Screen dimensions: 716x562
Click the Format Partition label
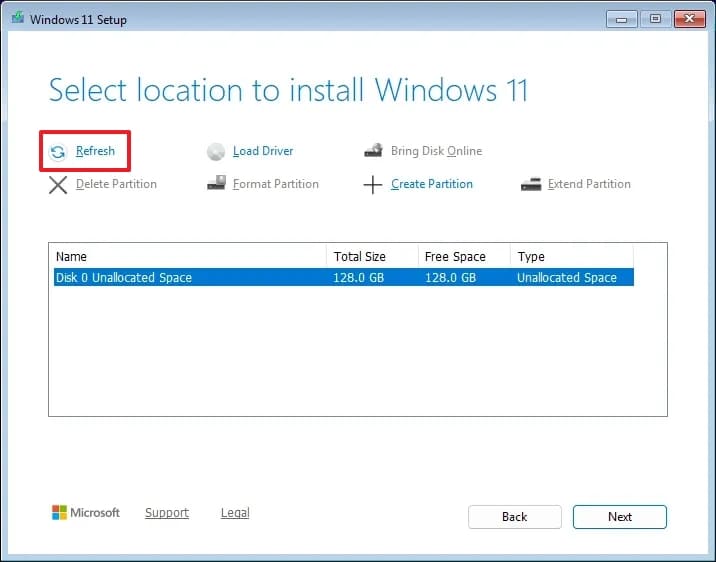(275, 184)
